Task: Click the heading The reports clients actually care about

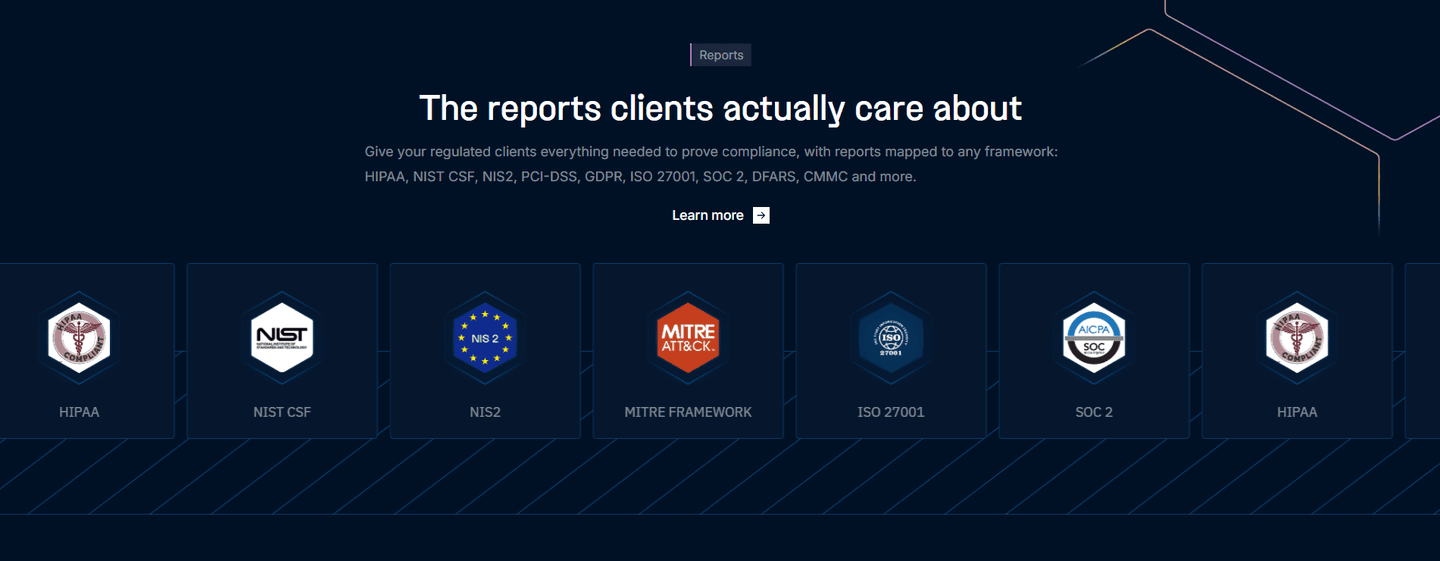Action: pos(720,108)
